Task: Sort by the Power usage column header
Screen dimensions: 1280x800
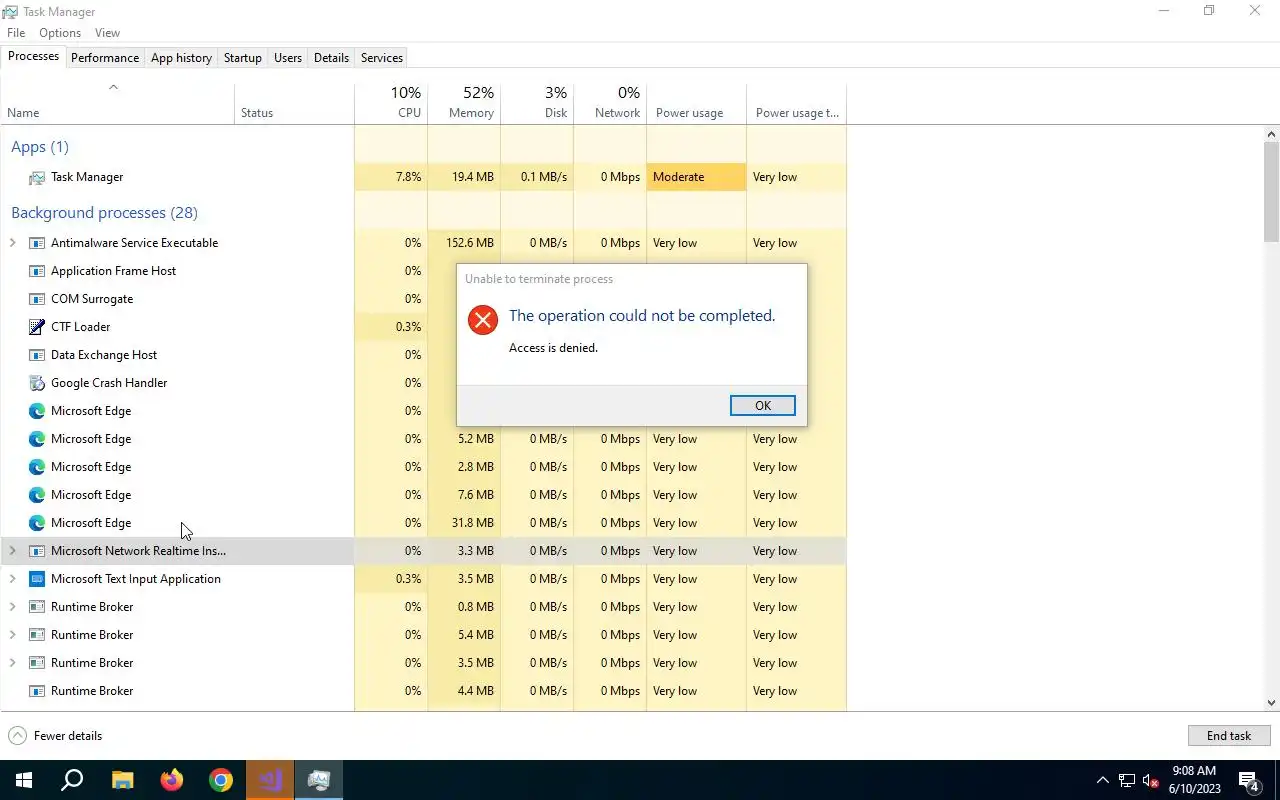Action: tap(696, 102)
